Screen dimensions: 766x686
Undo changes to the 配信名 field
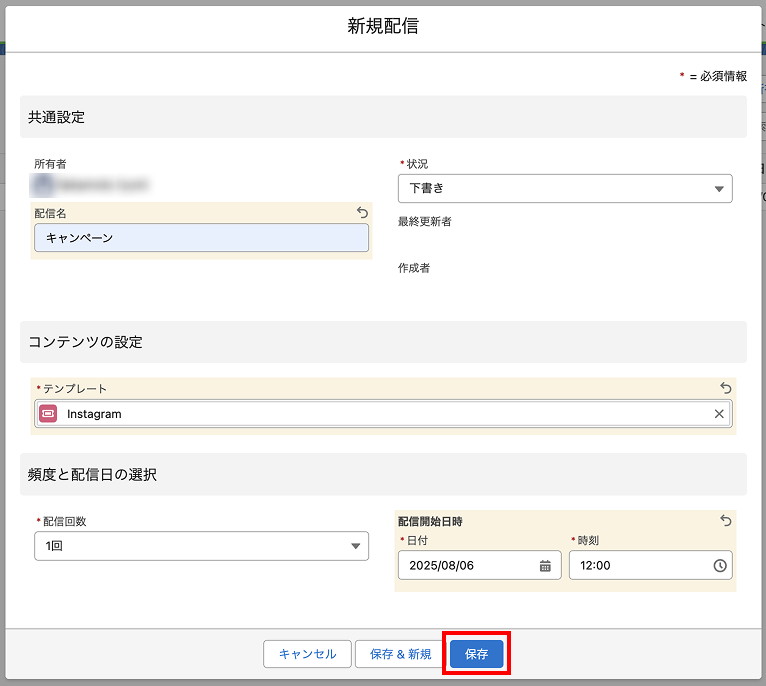363,212
